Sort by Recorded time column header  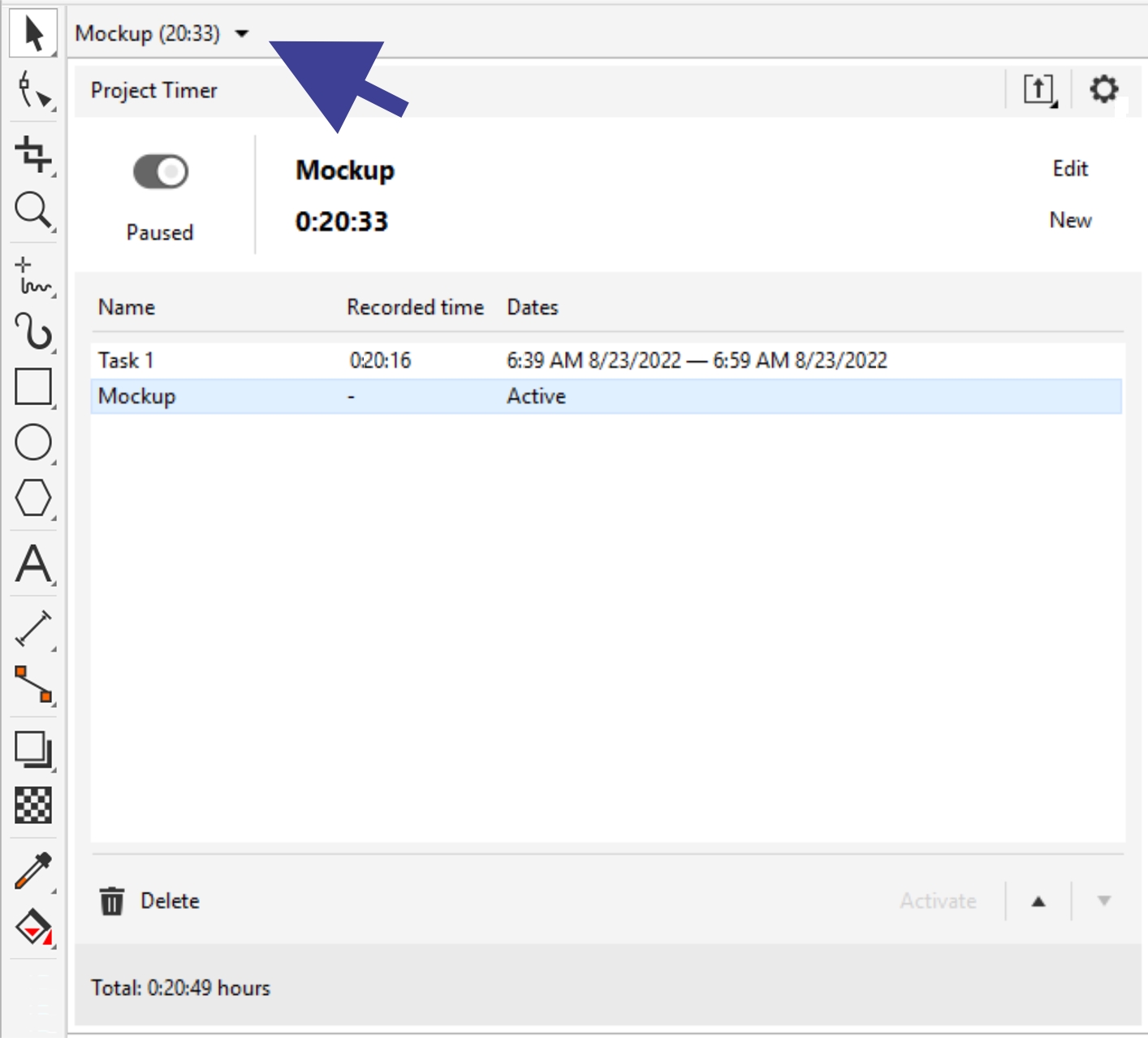pyautogui.click(x=415, y=308)
